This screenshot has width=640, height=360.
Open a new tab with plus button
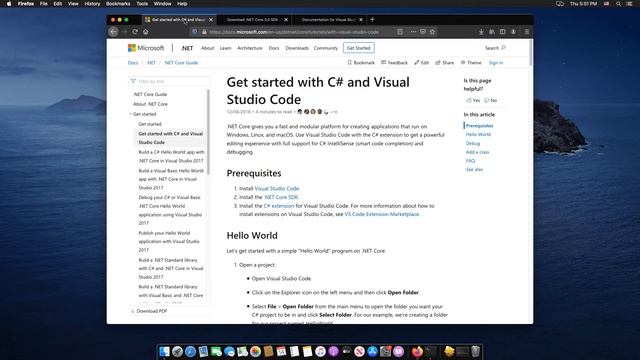pyautogui.click(x=372, y=20)
